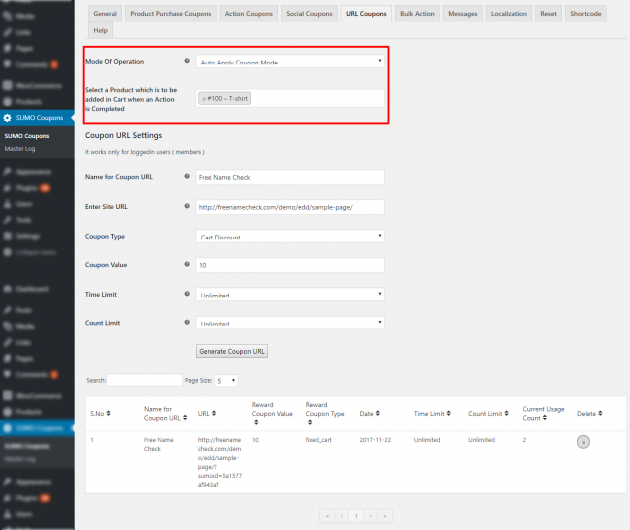Viewport: 630px width, 530px height.
Task: Click the generated coupon URL text in table
Action: click(x=220, y=462)
